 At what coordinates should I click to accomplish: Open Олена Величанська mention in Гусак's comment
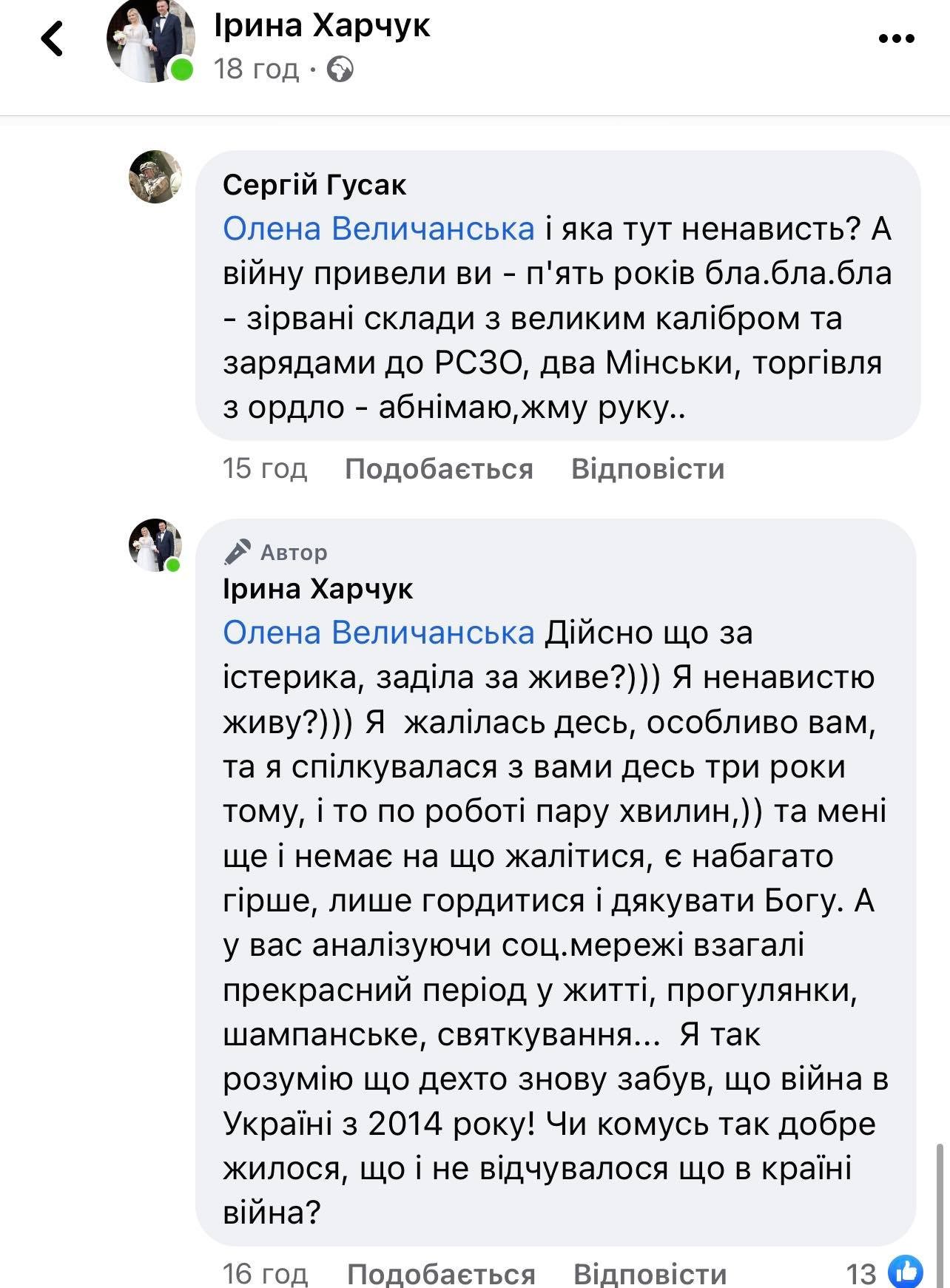(378, 229)
